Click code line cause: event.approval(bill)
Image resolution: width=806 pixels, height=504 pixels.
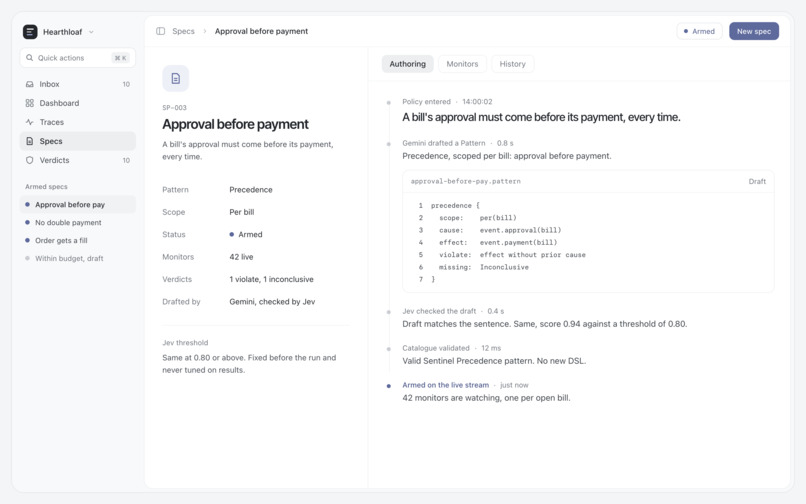point(500,230)
